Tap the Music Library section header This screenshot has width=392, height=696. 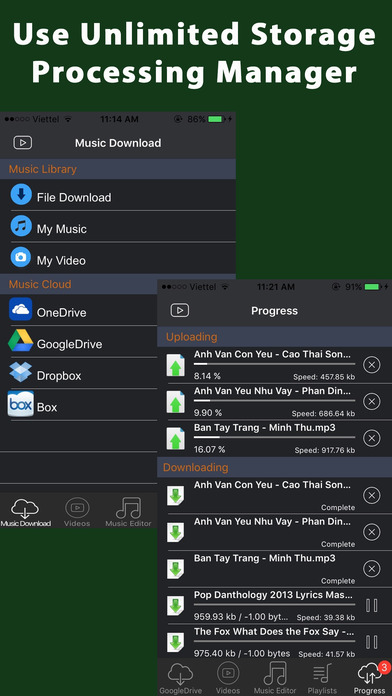click(118, 169)
